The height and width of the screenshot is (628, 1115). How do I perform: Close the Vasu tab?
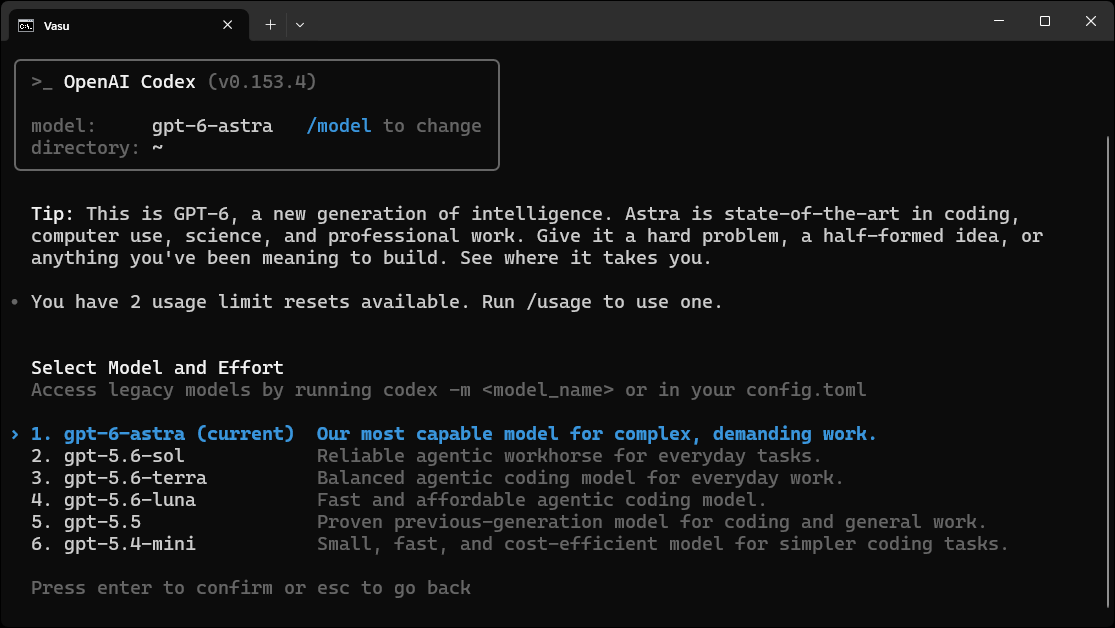pos(228,25)
